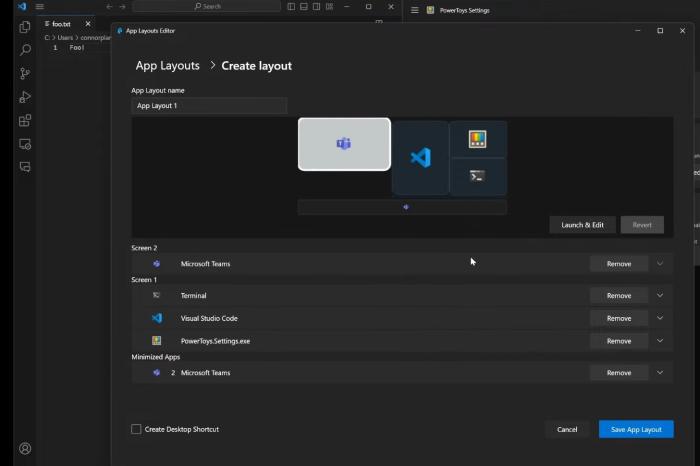The image size is (700, 466).
Task: Click the Visual Studio Code row icon
Action: 157,318
